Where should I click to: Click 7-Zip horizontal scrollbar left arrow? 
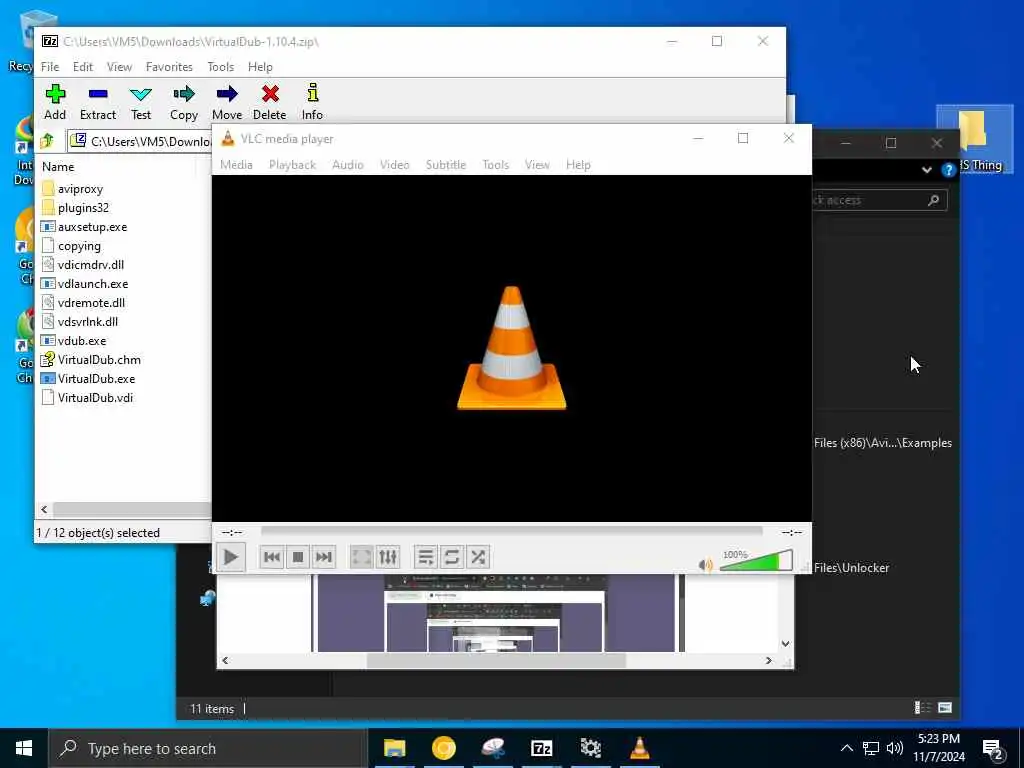(x=44, y=509)
